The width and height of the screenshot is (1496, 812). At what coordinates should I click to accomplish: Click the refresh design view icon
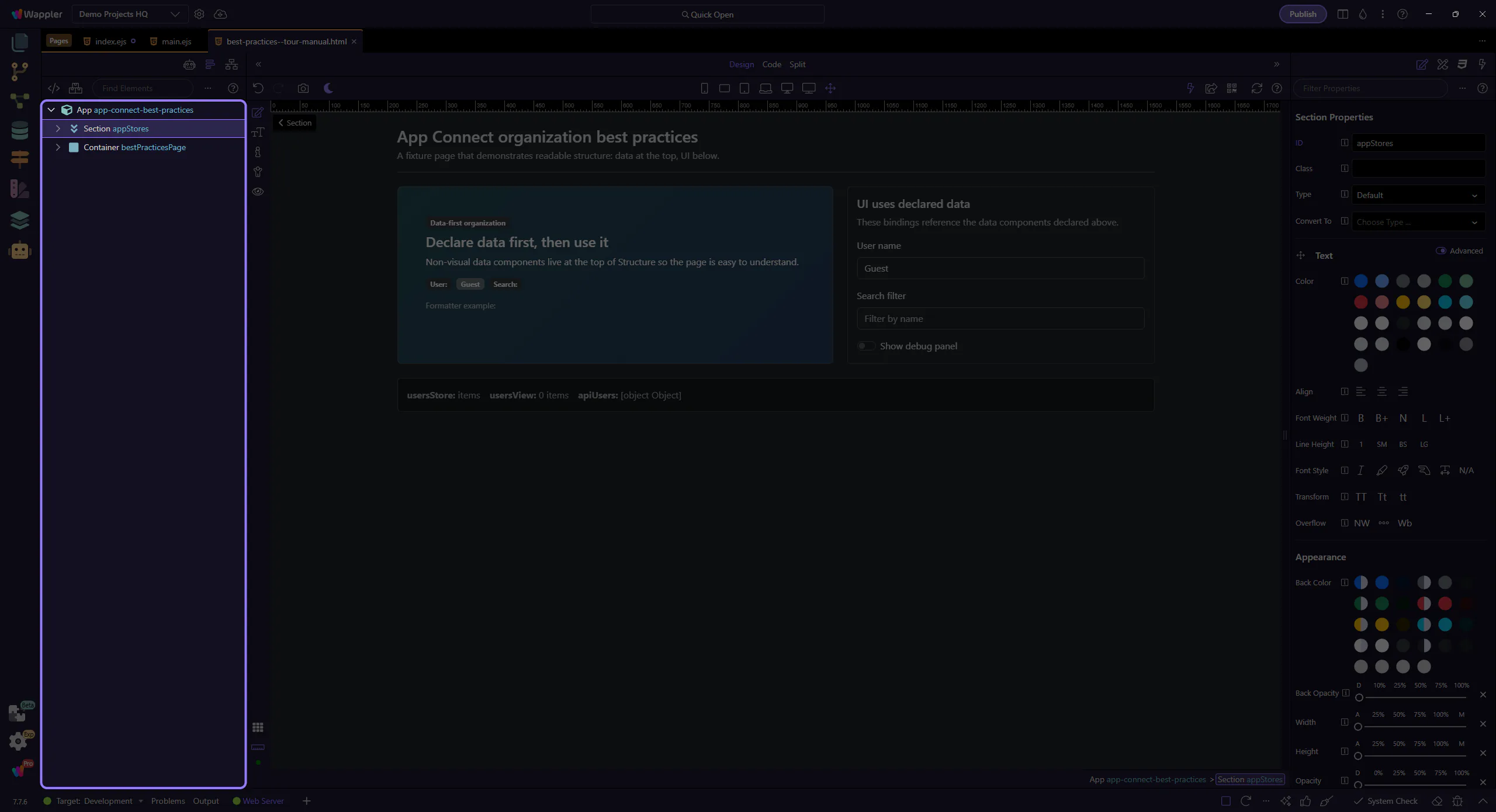point(1256,88)
